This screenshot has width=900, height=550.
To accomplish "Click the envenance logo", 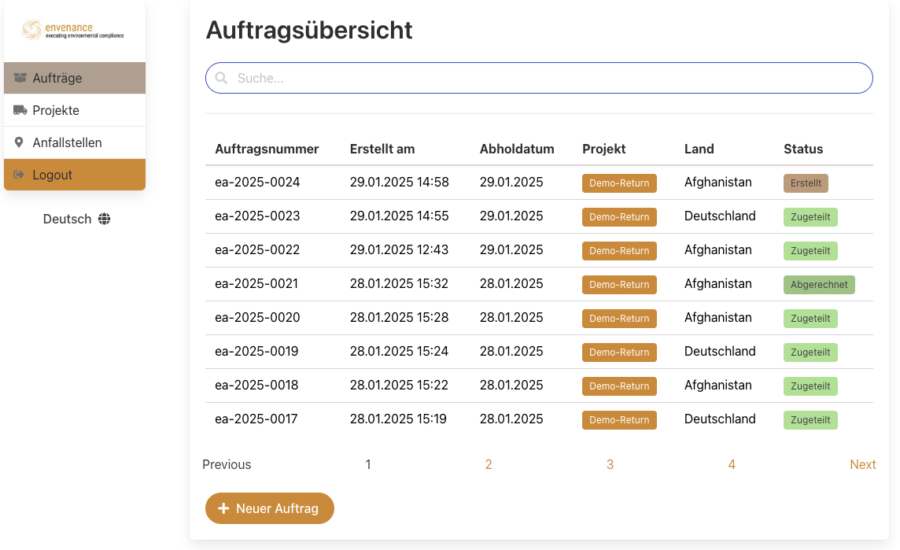I will click(x=73, y=30).
